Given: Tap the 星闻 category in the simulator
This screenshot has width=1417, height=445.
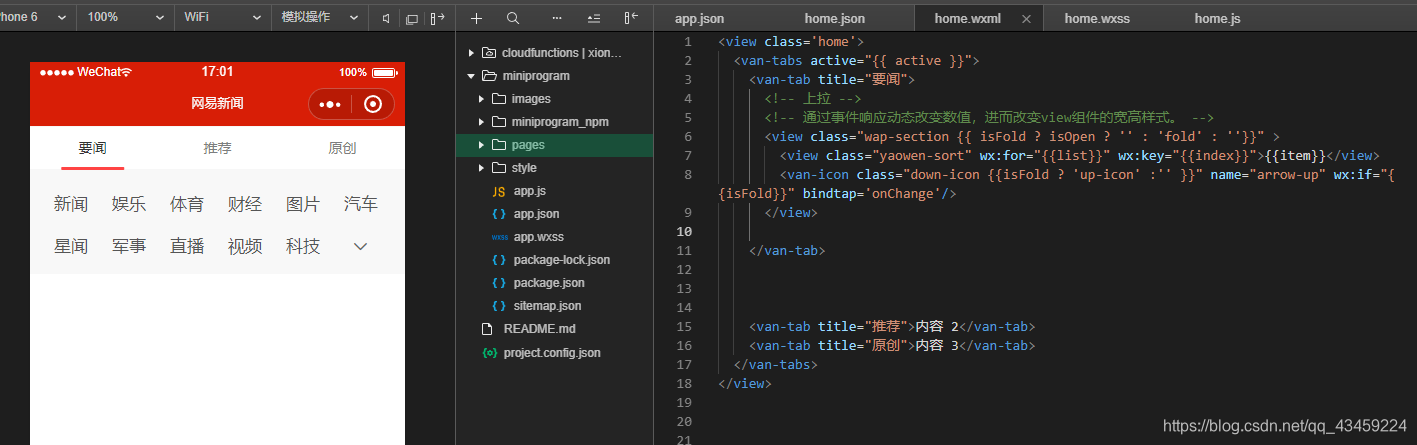Looking at the screenshot, I should pos(71,246).
